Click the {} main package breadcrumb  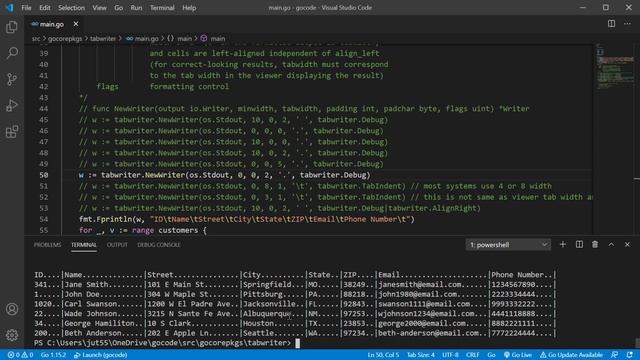(x=179, y=39)
